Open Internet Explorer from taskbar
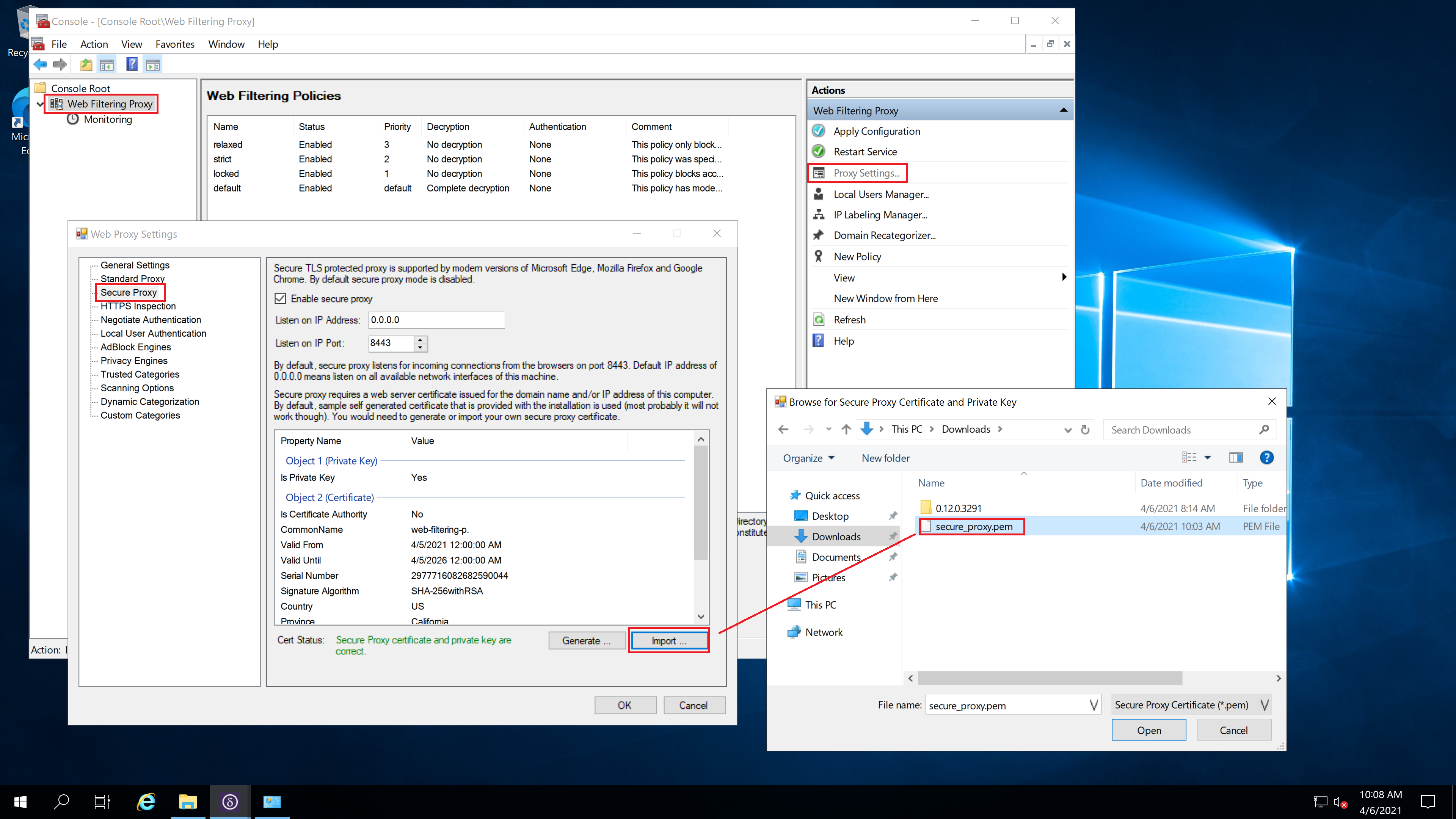 (146, 802)
